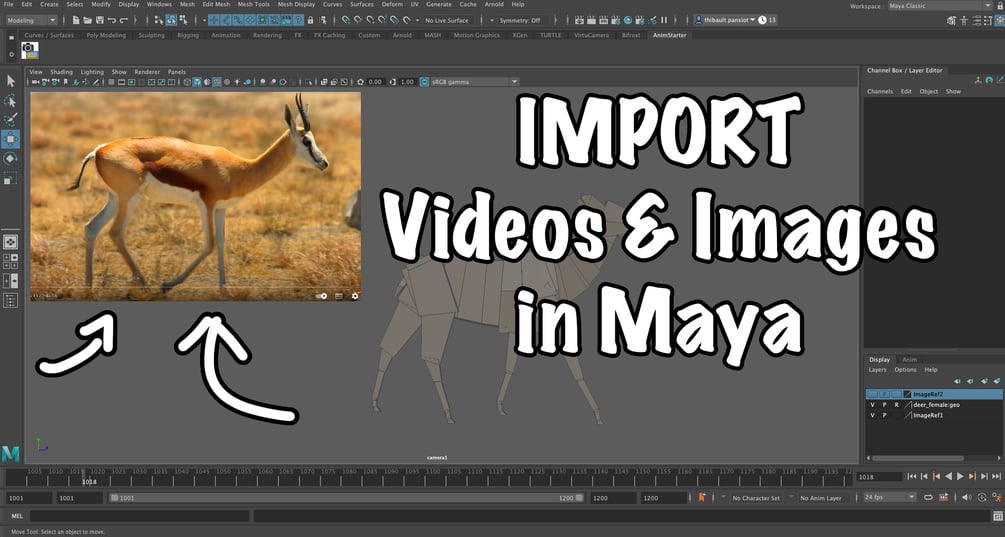1005x537 pixels.
Task: Activate the Lasso Select tool
Action: (10, 101)
